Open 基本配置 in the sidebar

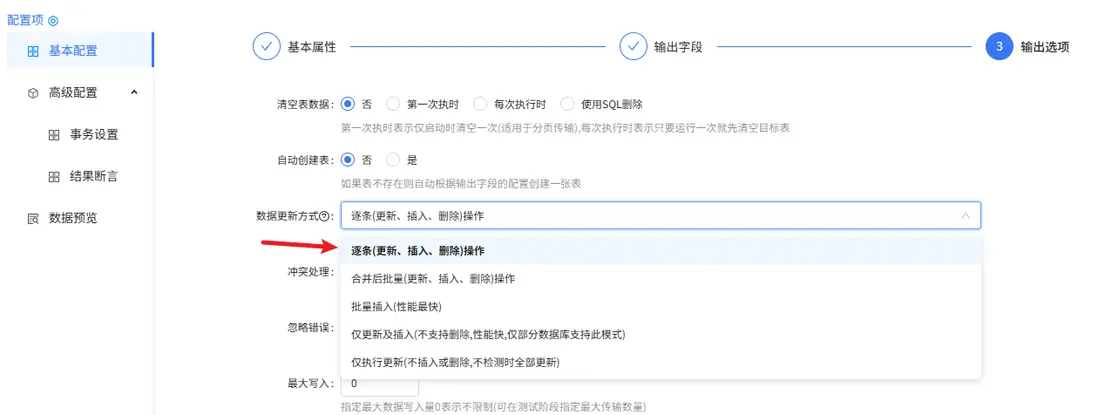[x=80, y=51]
